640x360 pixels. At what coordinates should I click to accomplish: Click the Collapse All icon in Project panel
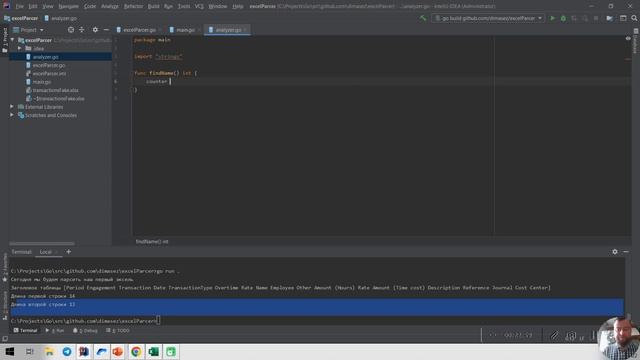[x=82, y=30]
